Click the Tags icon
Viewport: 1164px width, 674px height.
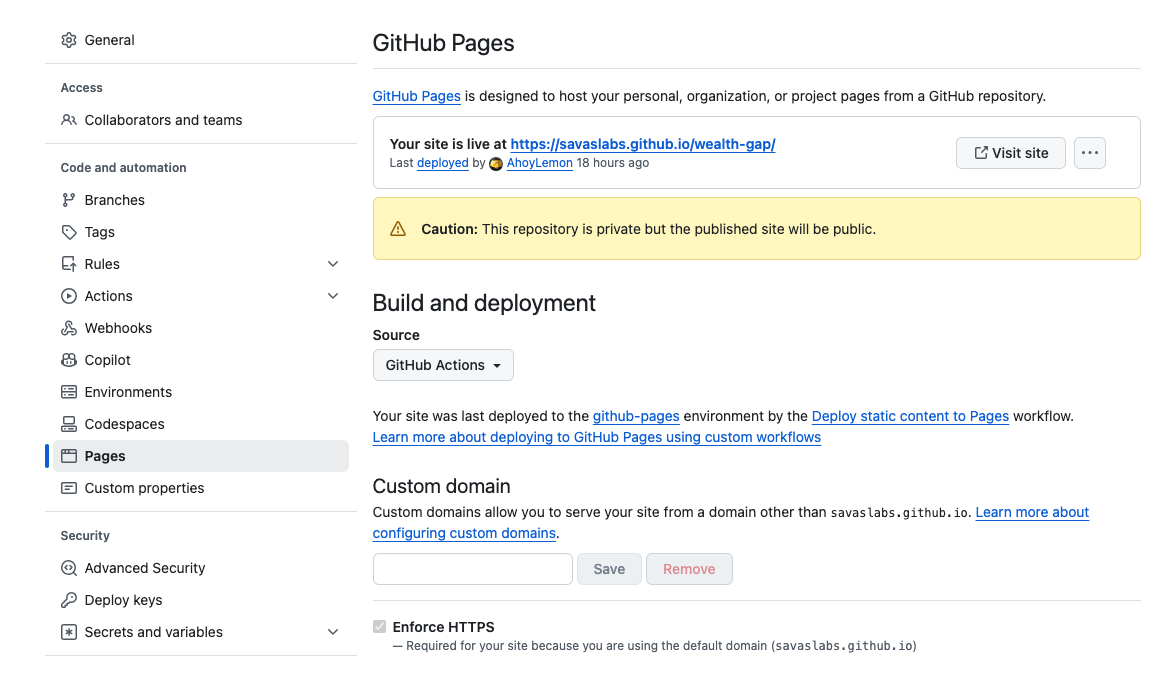pos(68,232)
